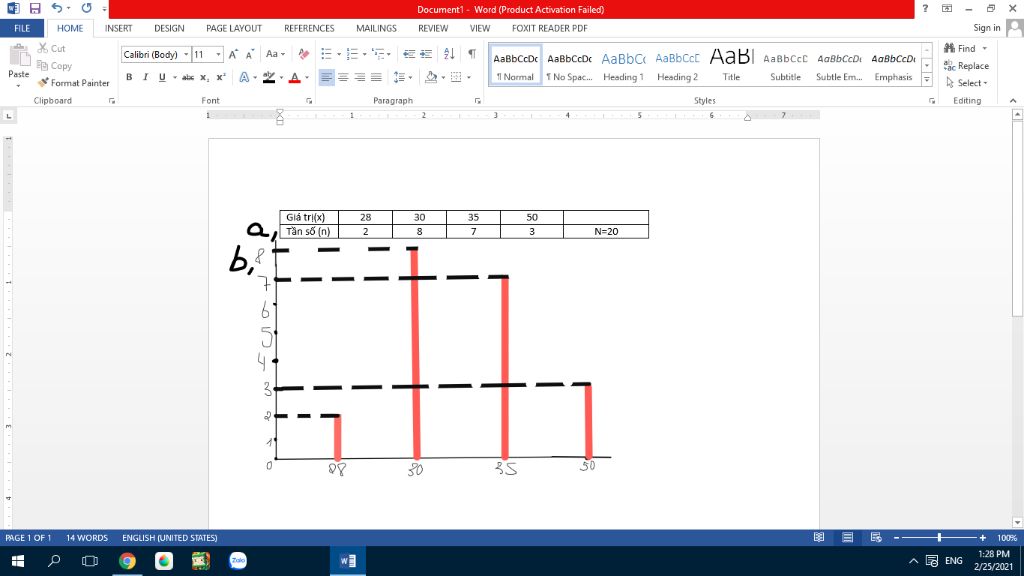Click Read Mode view icon
The height and width of the screenshot is (576, 1024).
(x=819, y=537)
